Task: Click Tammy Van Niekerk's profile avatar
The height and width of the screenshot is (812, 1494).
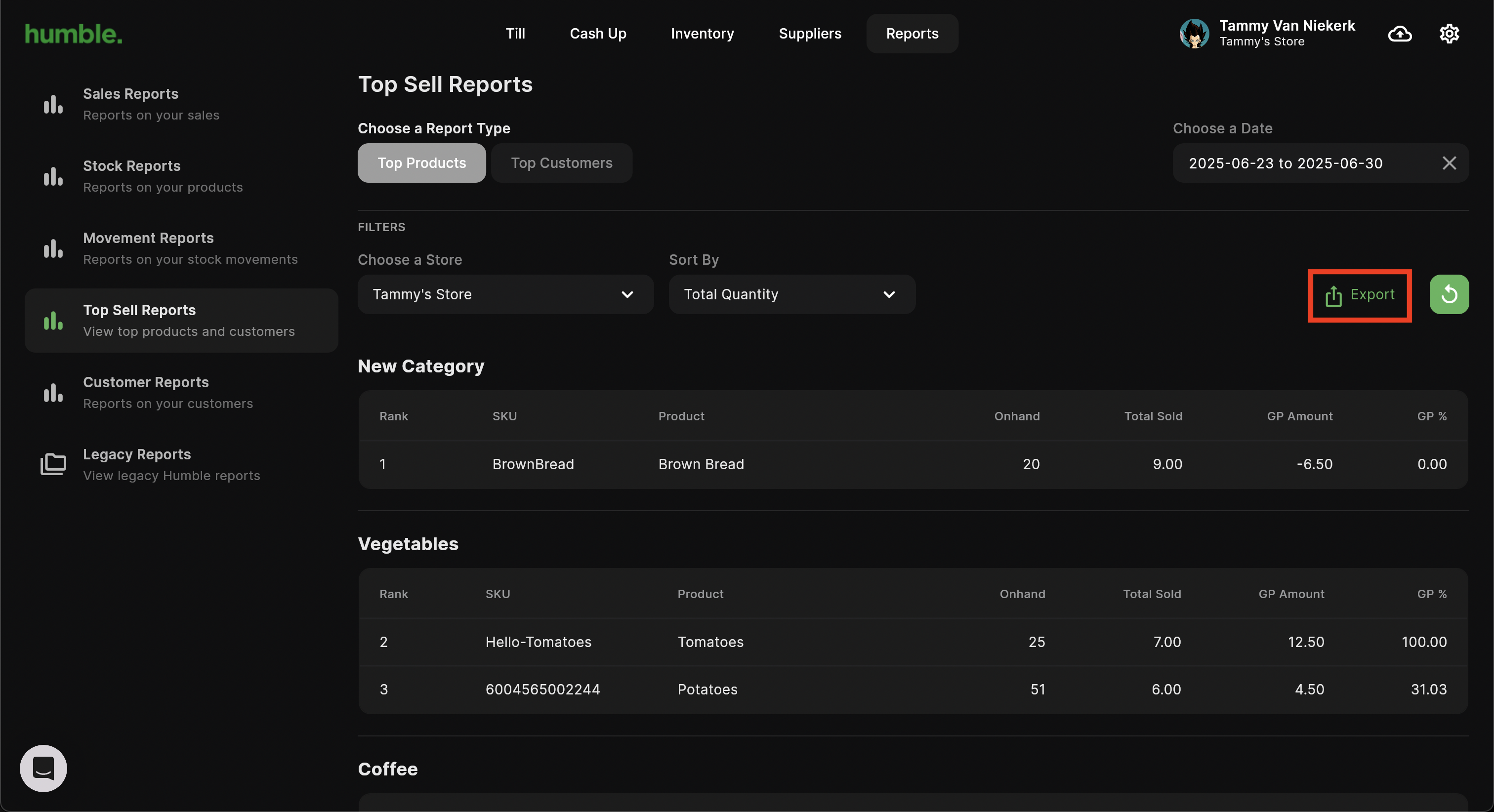Action: [1194, 34]
